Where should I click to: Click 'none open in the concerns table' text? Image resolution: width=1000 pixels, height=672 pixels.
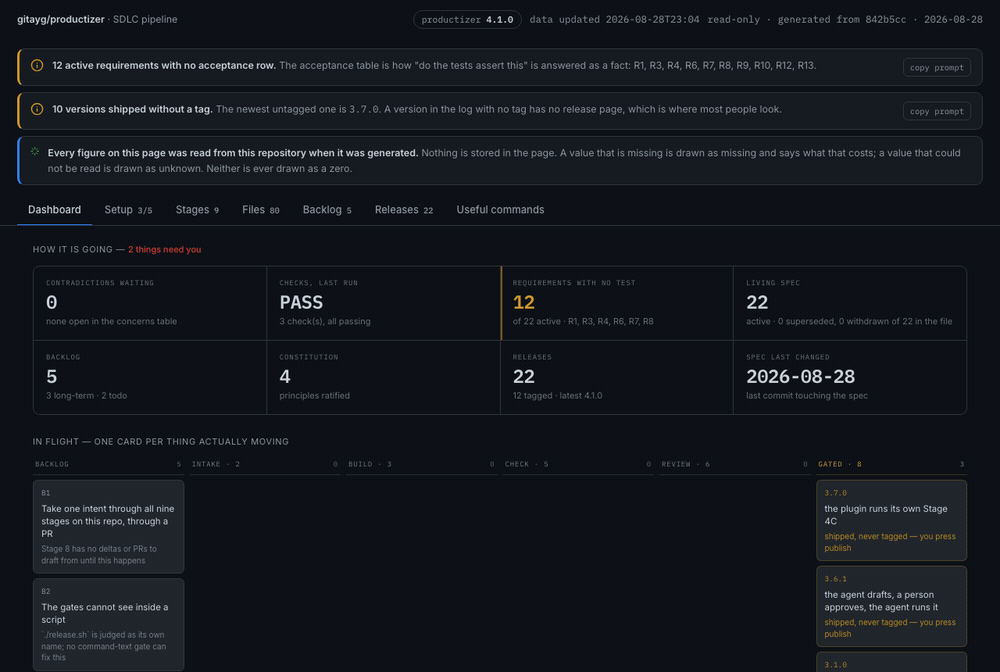tap(112, 321)
